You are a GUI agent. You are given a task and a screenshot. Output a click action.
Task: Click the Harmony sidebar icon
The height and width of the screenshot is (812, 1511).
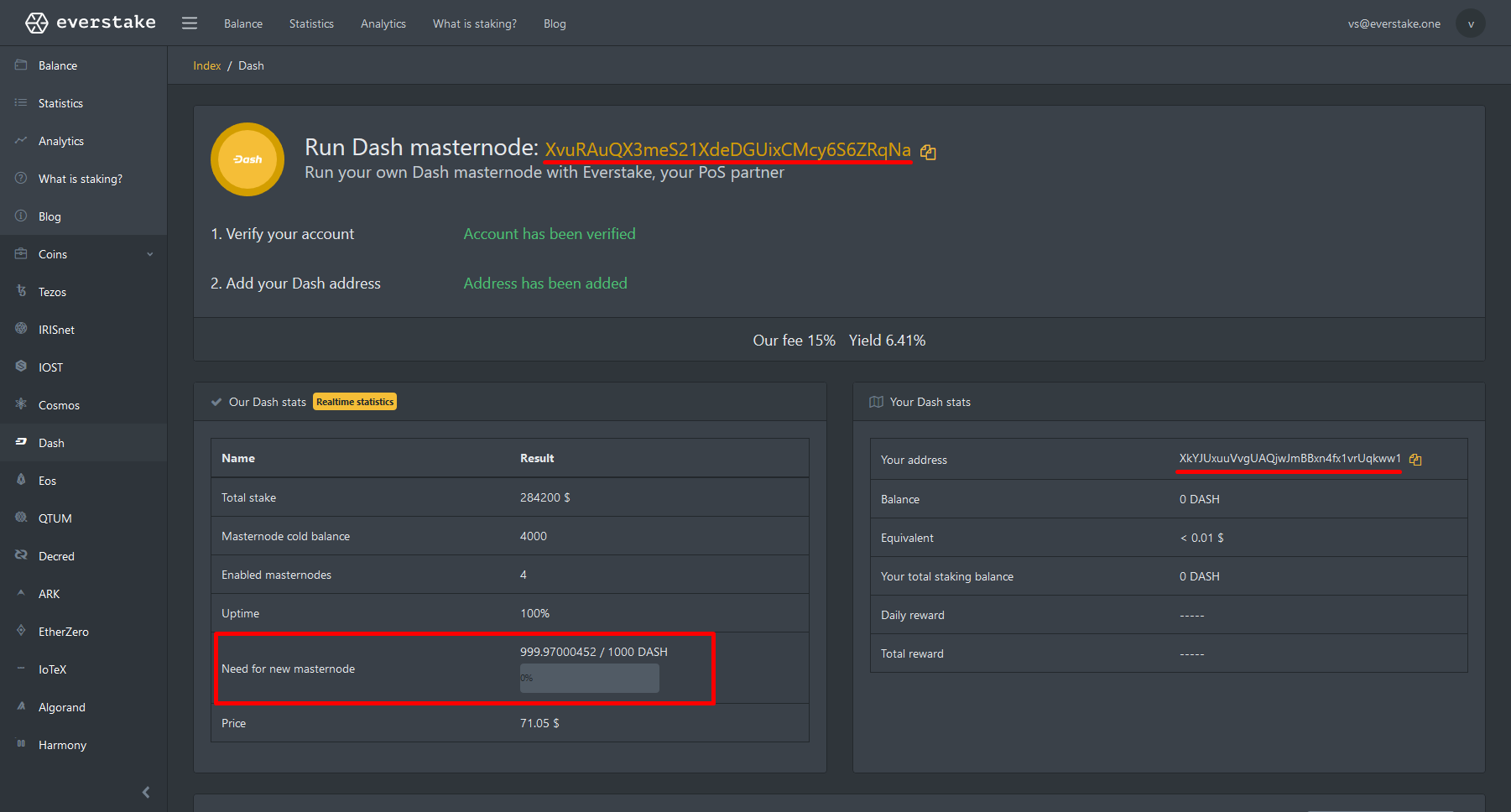click(21, 744)
